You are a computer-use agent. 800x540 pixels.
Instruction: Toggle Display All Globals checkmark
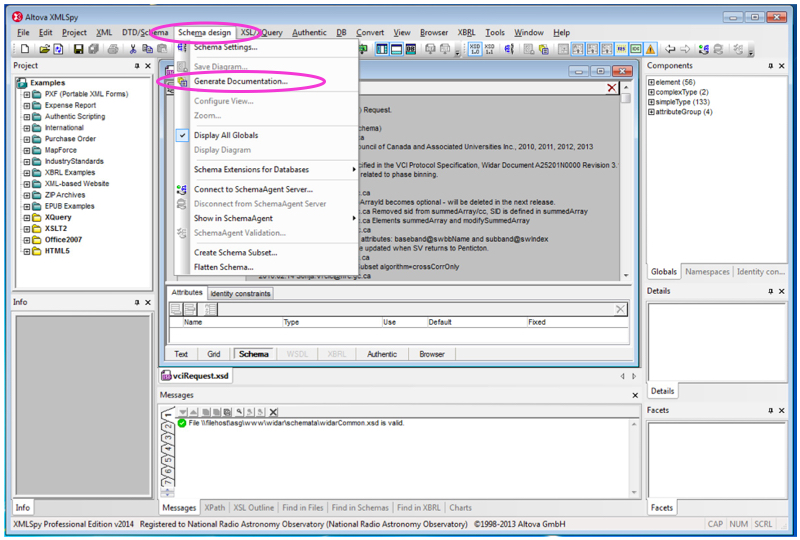click(183, 135)
